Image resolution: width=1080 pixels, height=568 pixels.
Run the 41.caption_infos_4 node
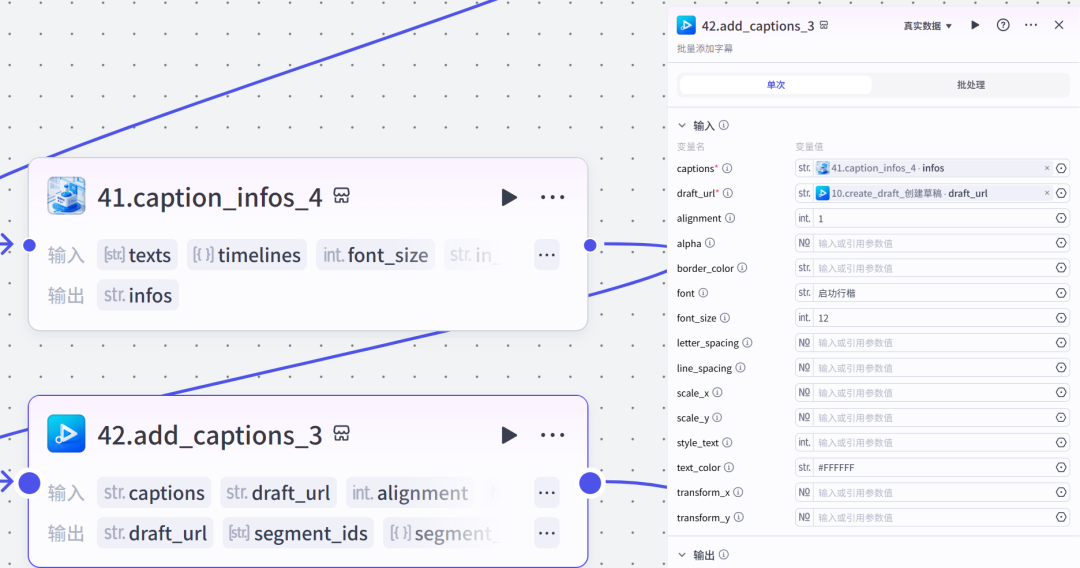(509, 197)
